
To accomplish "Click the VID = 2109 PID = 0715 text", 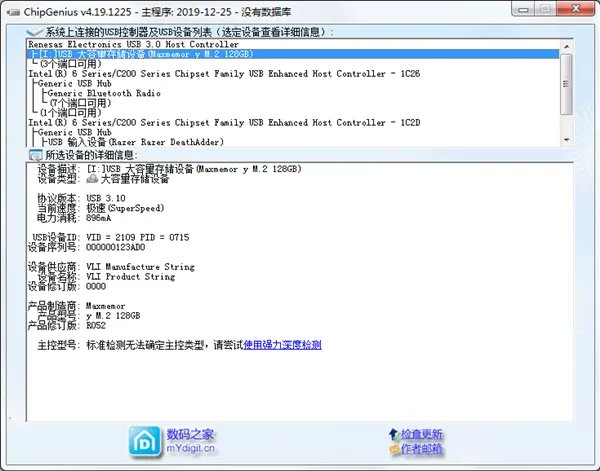I will tap(138, 237).
